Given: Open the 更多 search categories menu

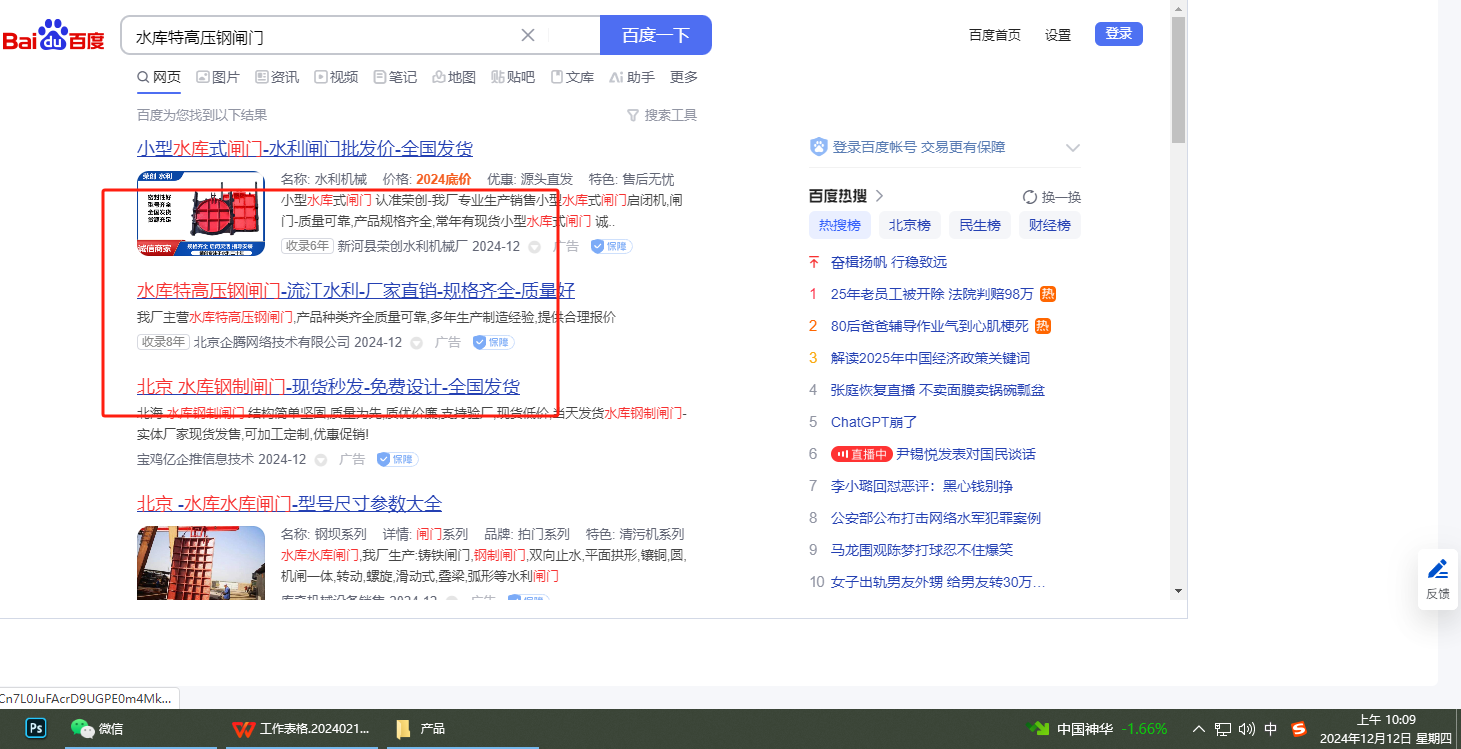Looking at the screenshot, I should (684, 77).
